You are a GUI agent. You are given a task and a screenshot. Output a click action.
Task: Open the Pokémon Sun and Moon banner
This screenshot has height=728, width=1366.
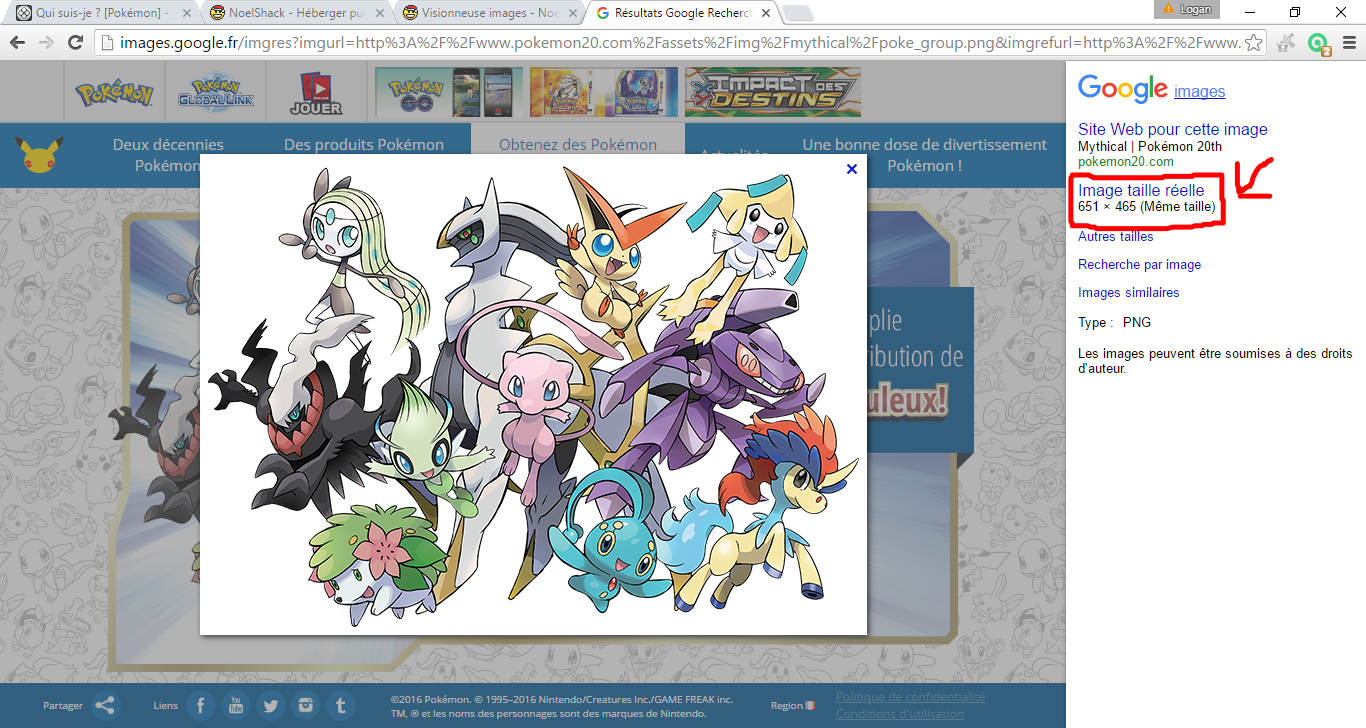coord(603,92)
